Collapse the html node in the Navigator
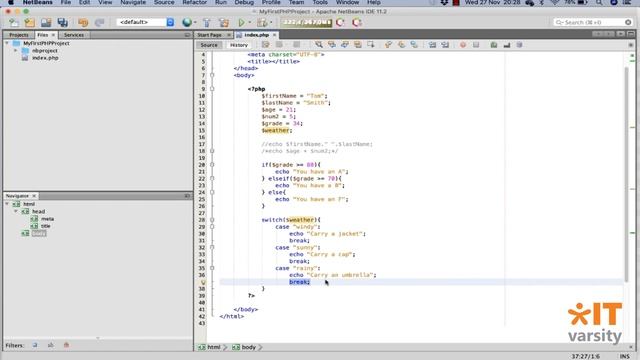Viewport: 640px width, 360px height. (7, 204)
